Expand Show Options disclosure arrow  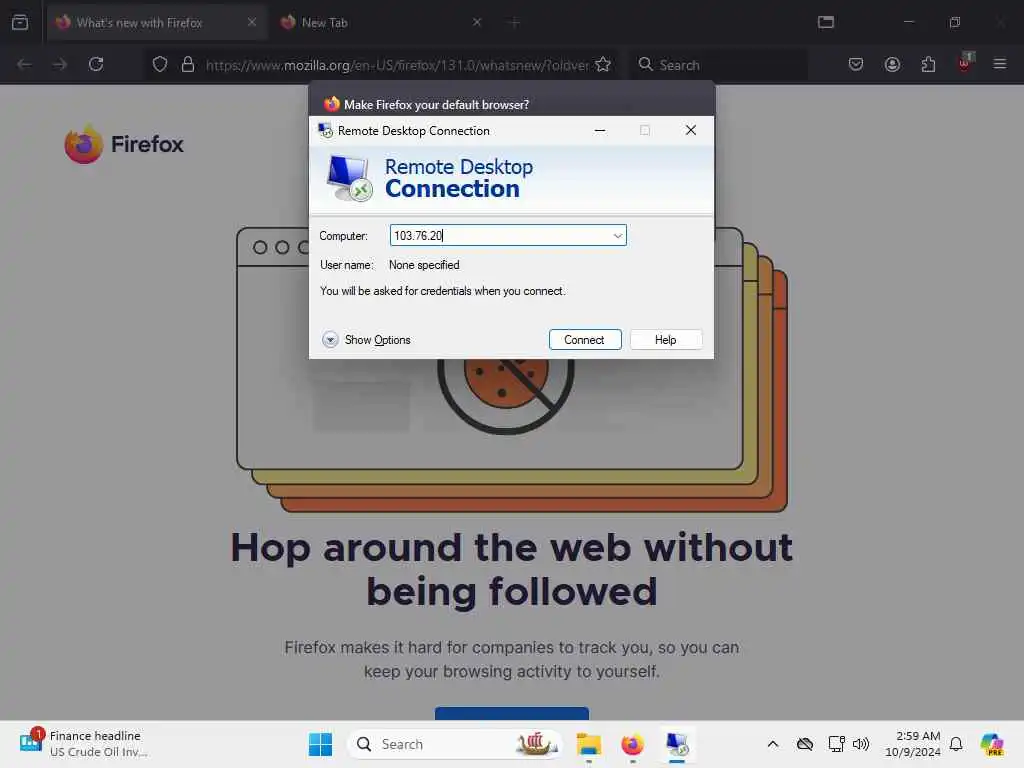330,340
